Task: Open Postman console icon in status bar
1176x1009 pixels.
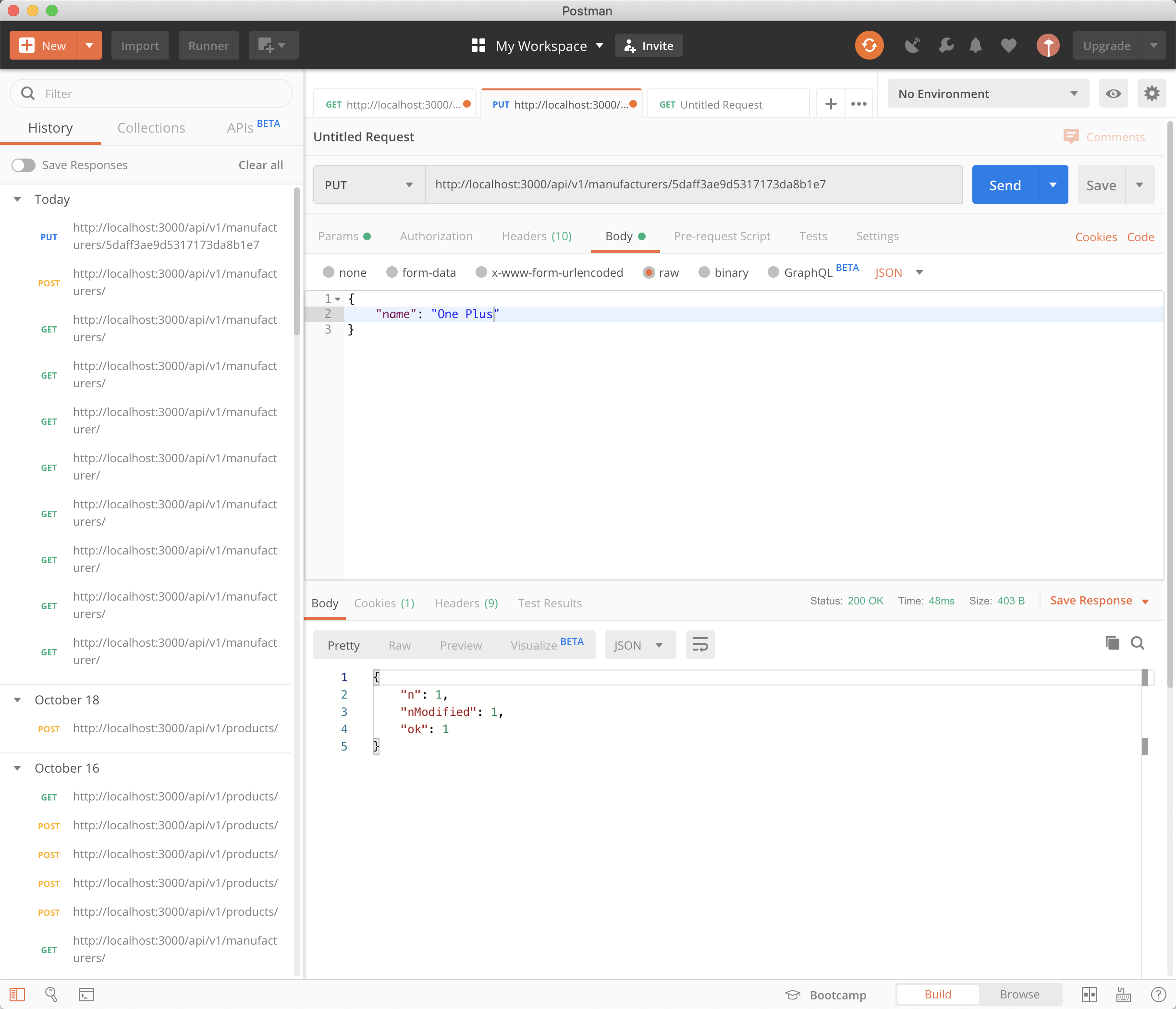Action: point(86,994)
